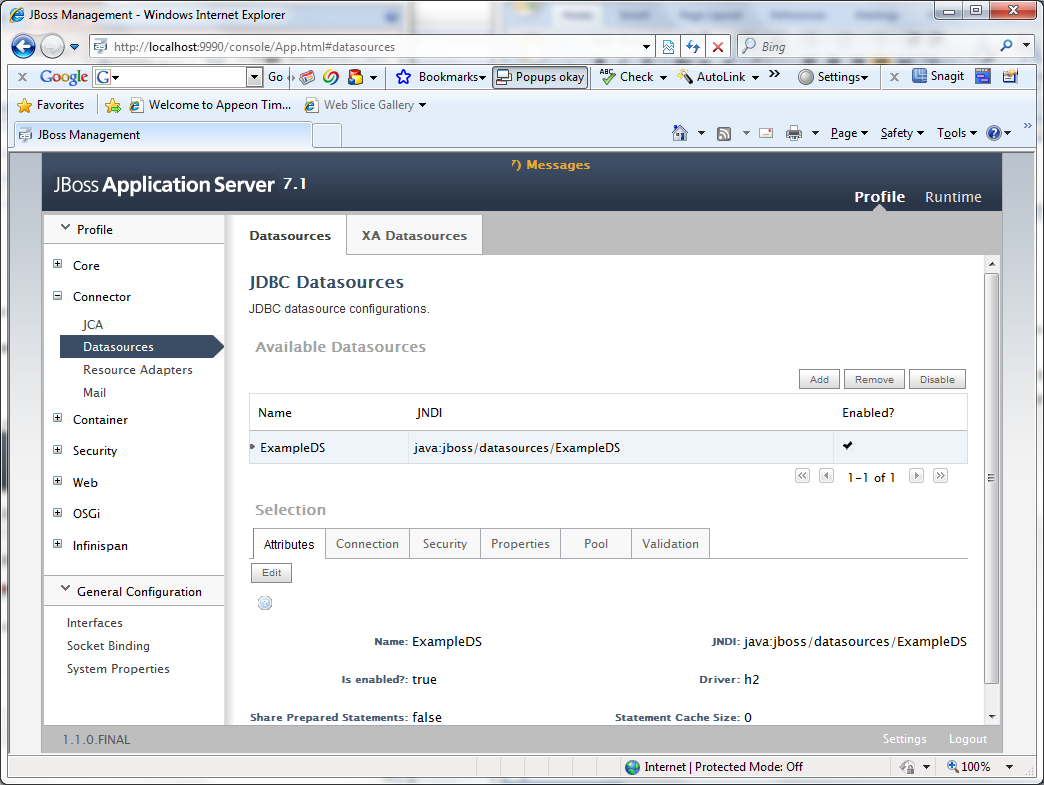Click the Compatibility View broken-page icon
The width and height of the screenshot is (1044, 785).
point(668,47)
